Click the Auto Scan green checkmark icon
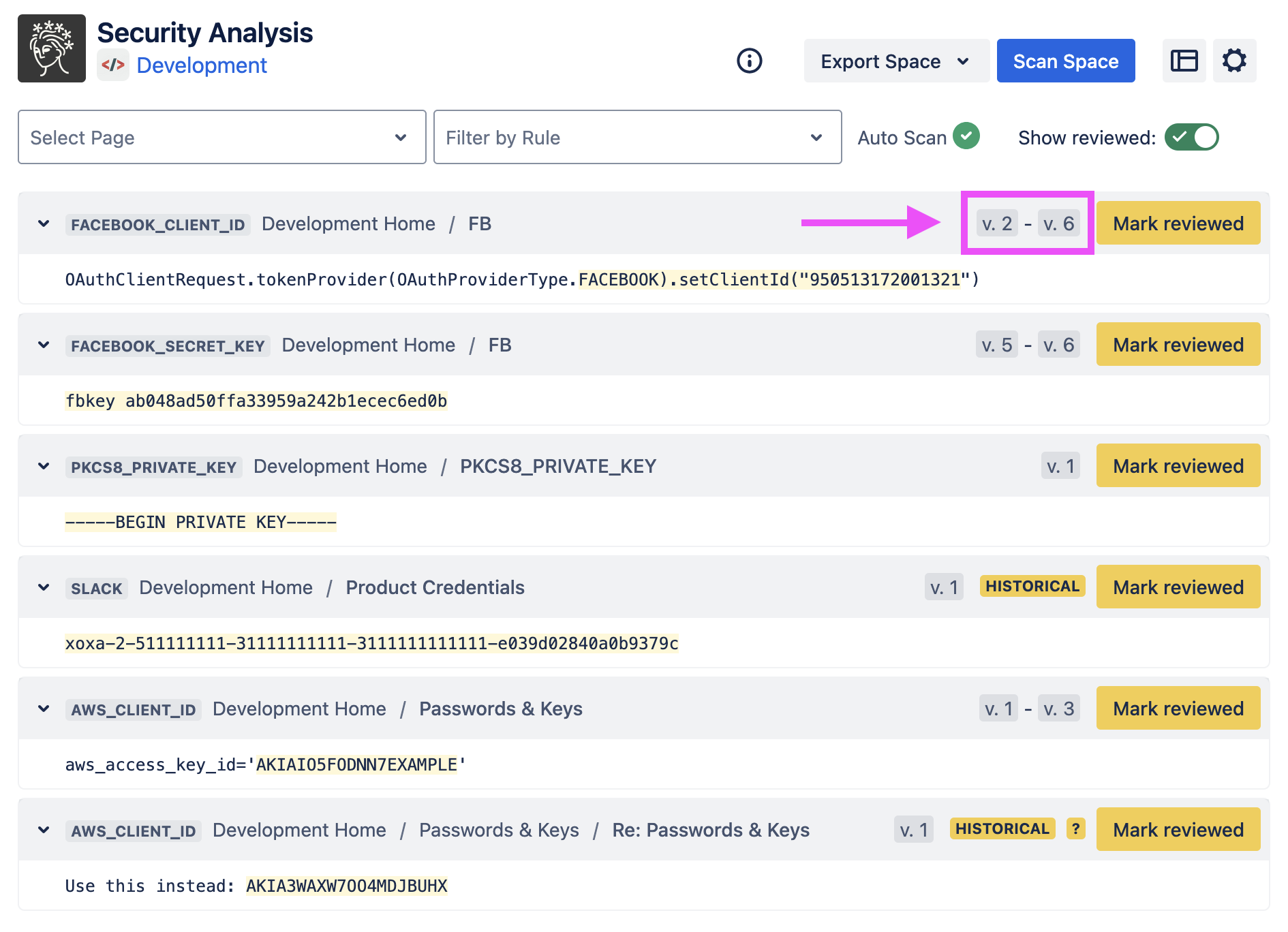 966,136
